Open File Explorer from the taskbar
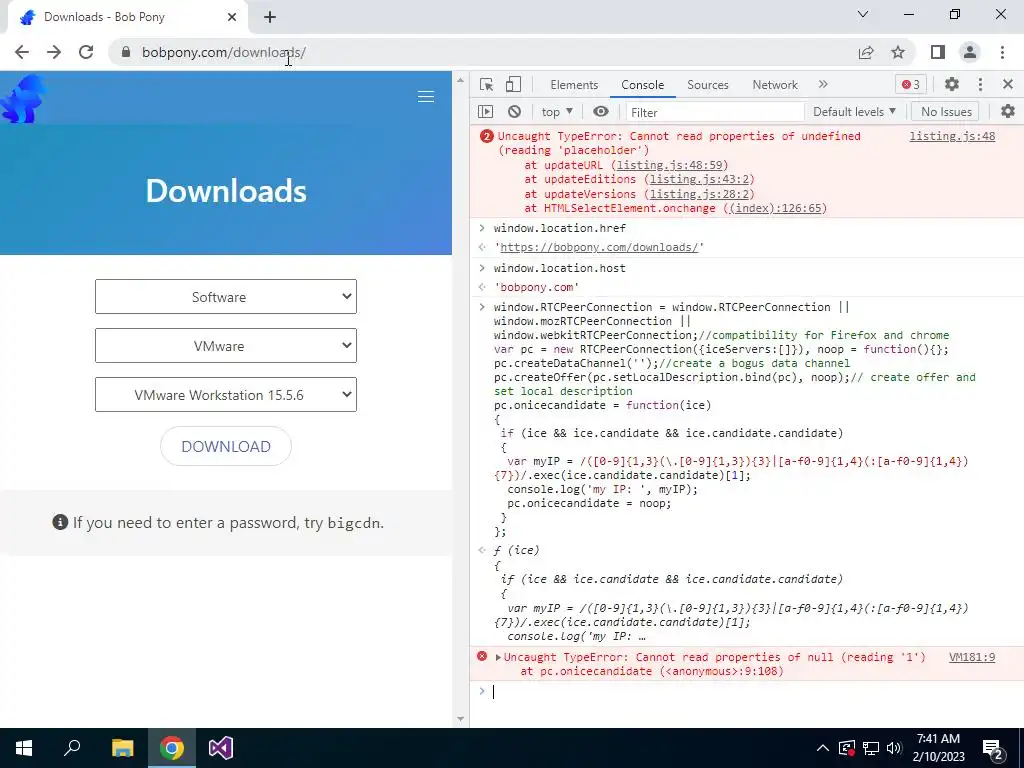 tap(122, 748)
